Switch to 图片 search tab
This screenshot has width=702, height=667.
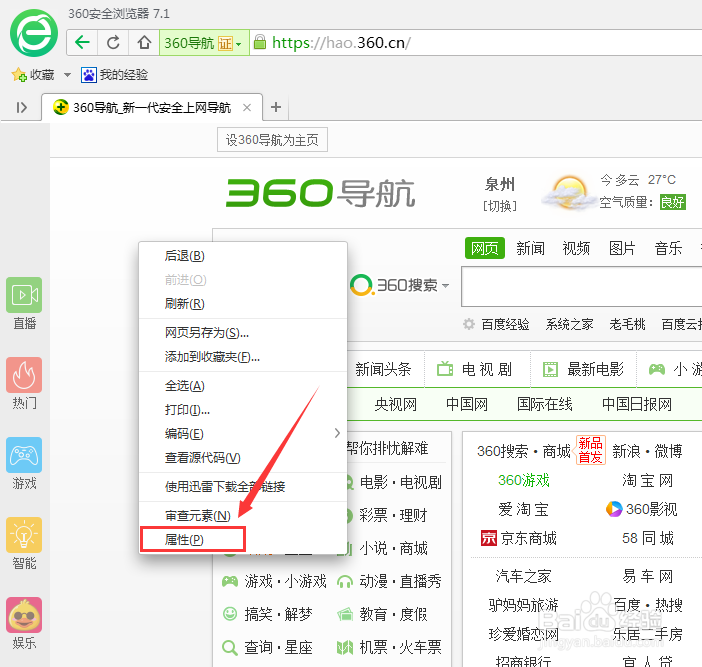tap(622, 248)
